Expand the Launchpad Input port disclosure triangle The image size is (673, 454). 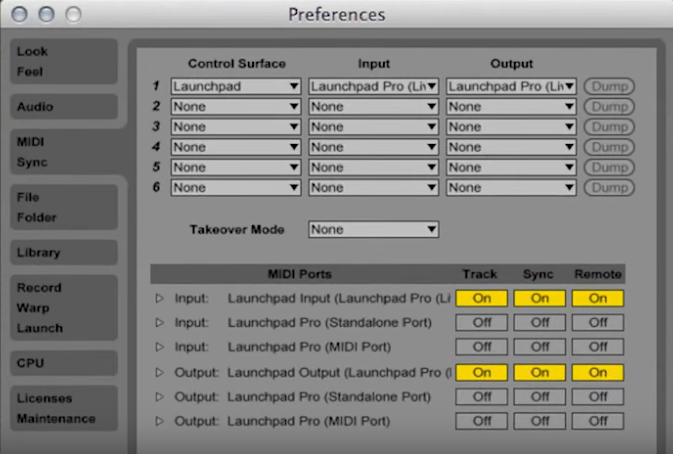coord(159,298)
